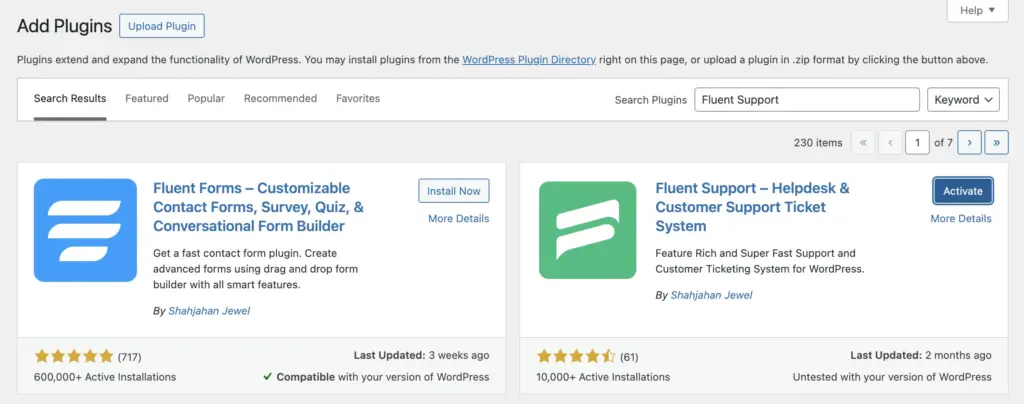Click the Fluent Forms blue plugin icon

tap(85, 230)
